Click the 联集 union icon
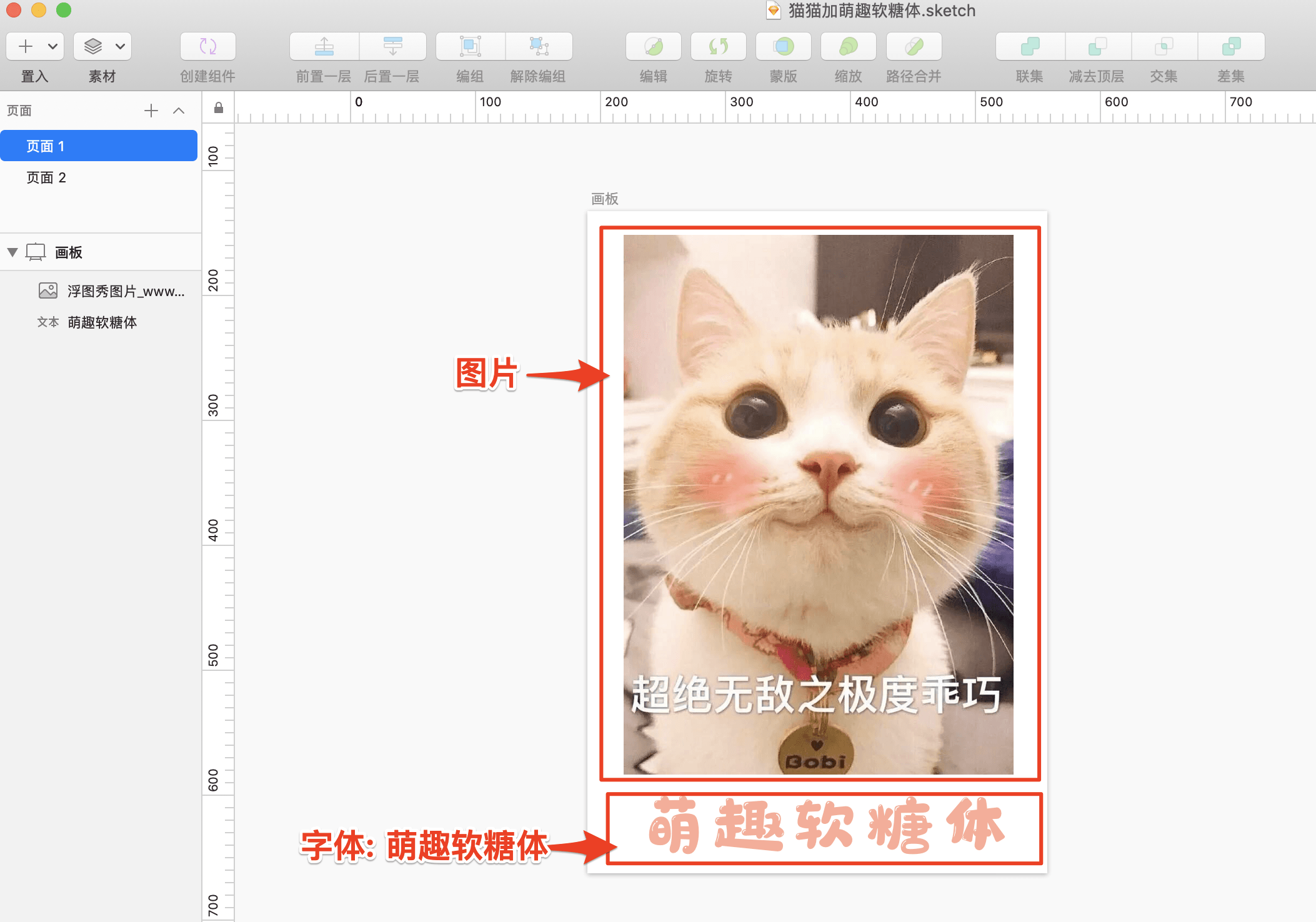The height and width of the screenshot is (922, 1316). [x=1030, y=46]
